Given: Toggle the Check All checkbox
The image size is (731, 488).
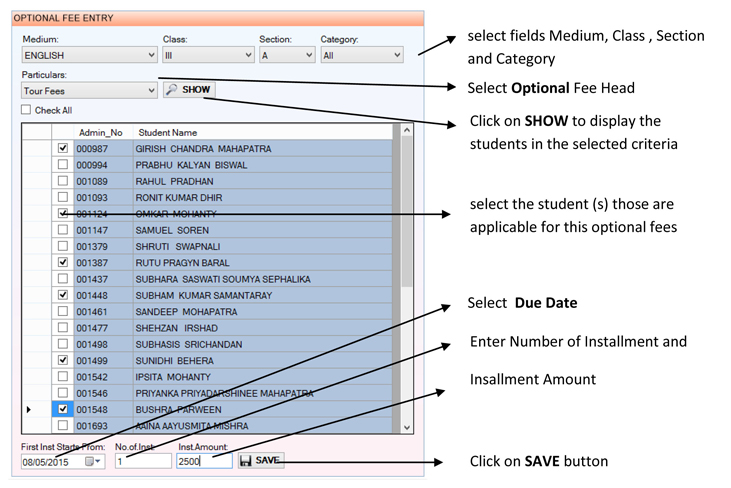Looking at the screenshot, I should pos(26,110).
